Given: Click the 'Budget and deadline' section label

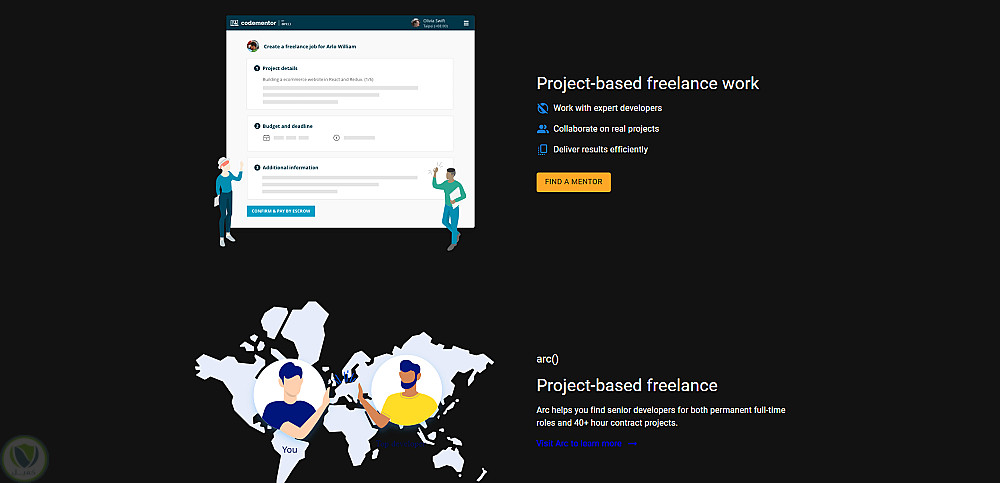Looking at the screenshot, I should [288, 126].
